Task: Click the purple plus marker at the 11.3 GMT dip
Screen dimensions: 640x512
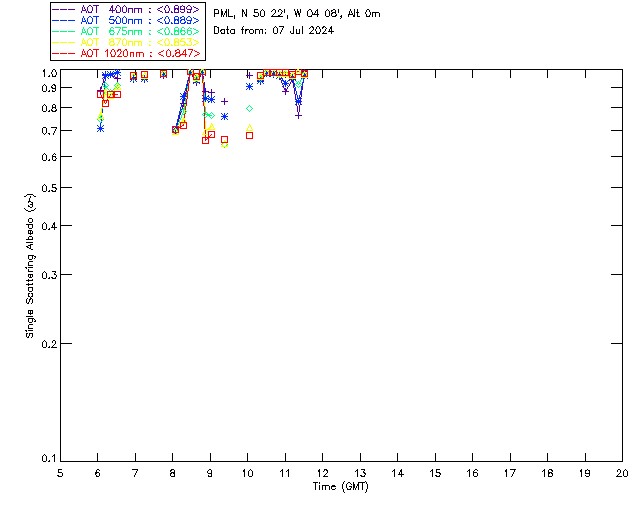Action: point(298,115)
